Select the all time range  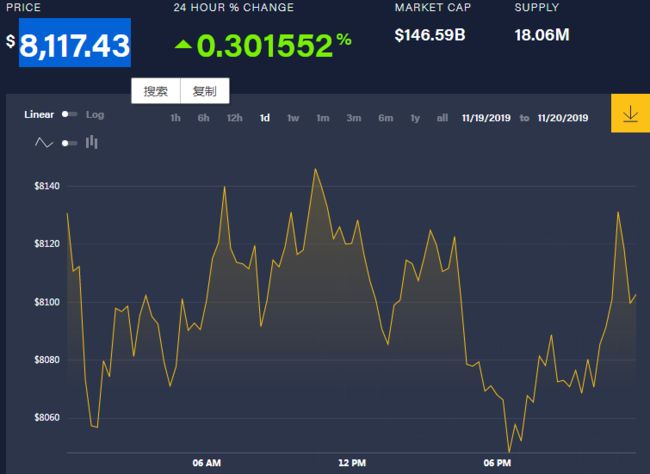442,118
